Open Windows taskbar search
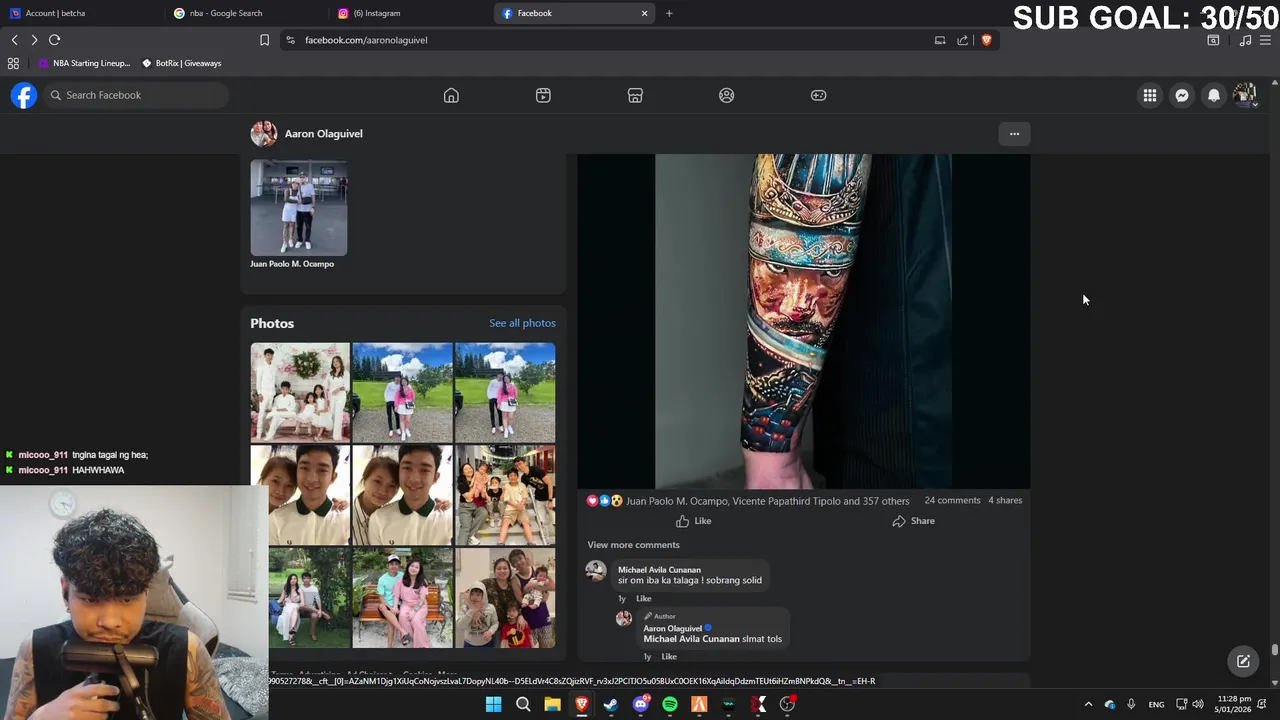1280x720 pixels. pos(523,704)
